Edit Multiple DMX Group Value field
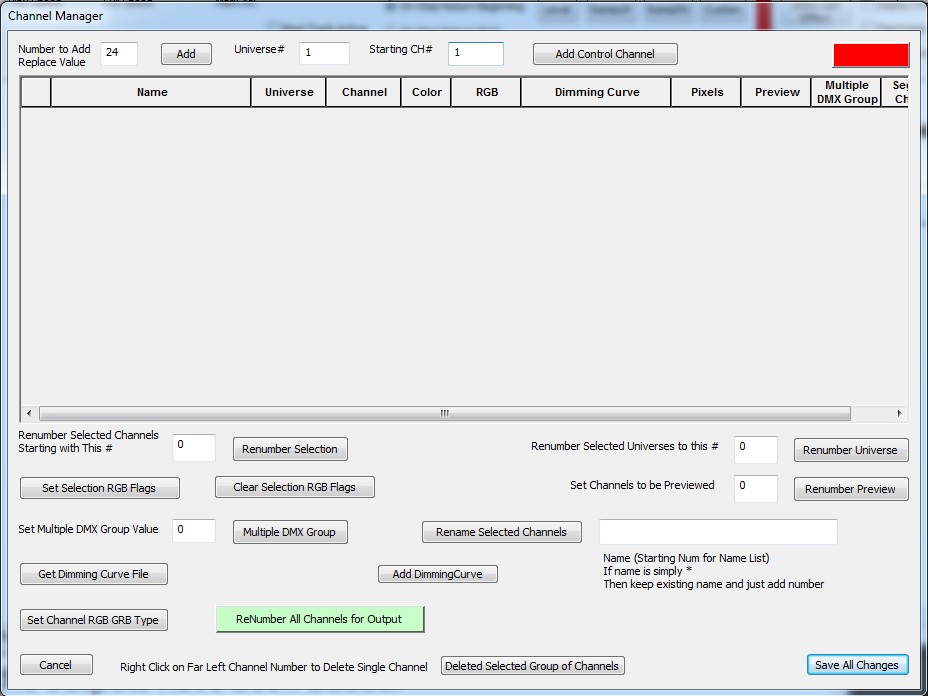The height and width of the screenshot is (696, 928). (194, 531)
